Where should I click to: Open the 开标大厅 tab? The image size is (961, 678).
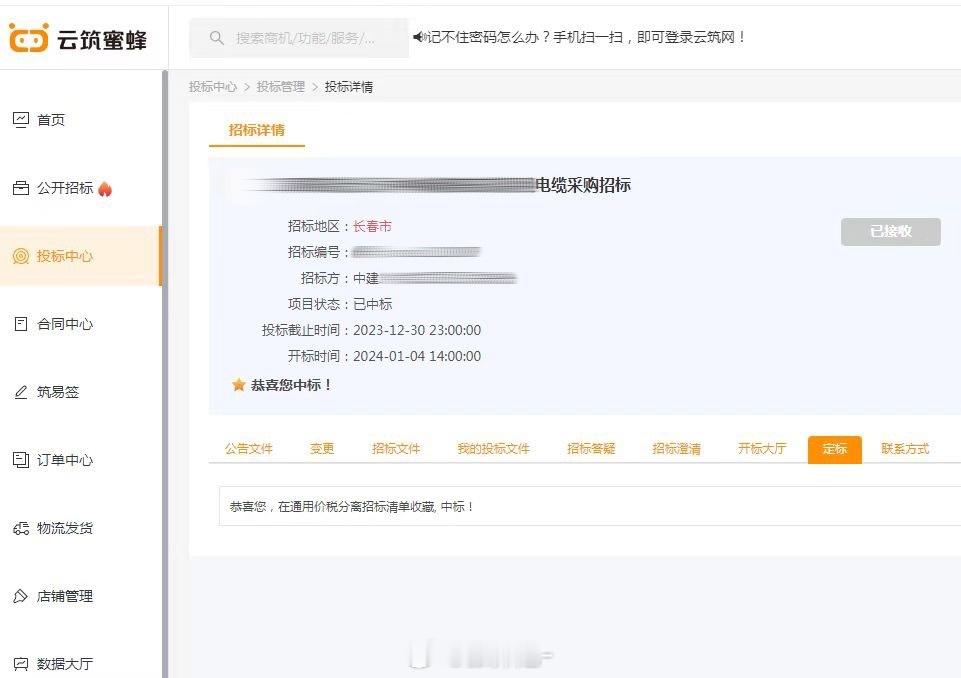[762, 449]
